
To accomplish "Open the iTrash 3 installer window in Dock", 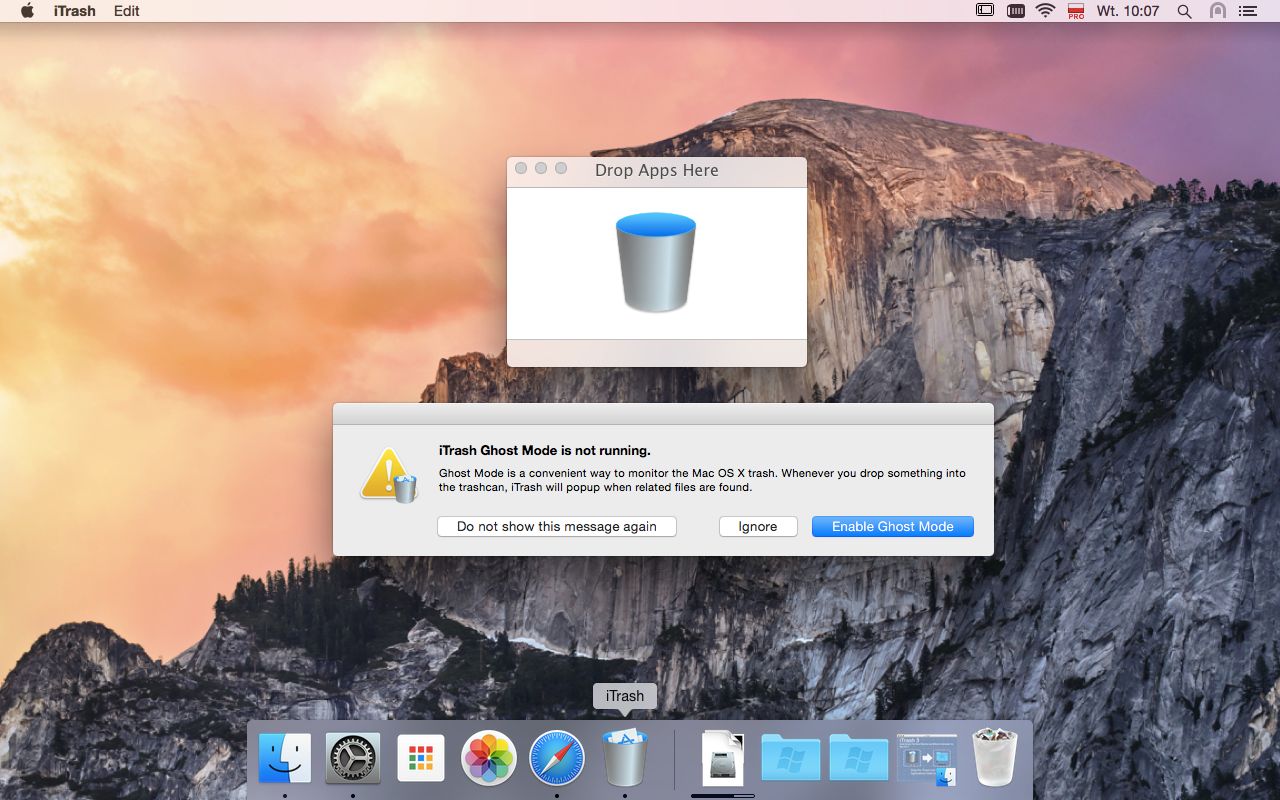I will [x=927, y=759].
